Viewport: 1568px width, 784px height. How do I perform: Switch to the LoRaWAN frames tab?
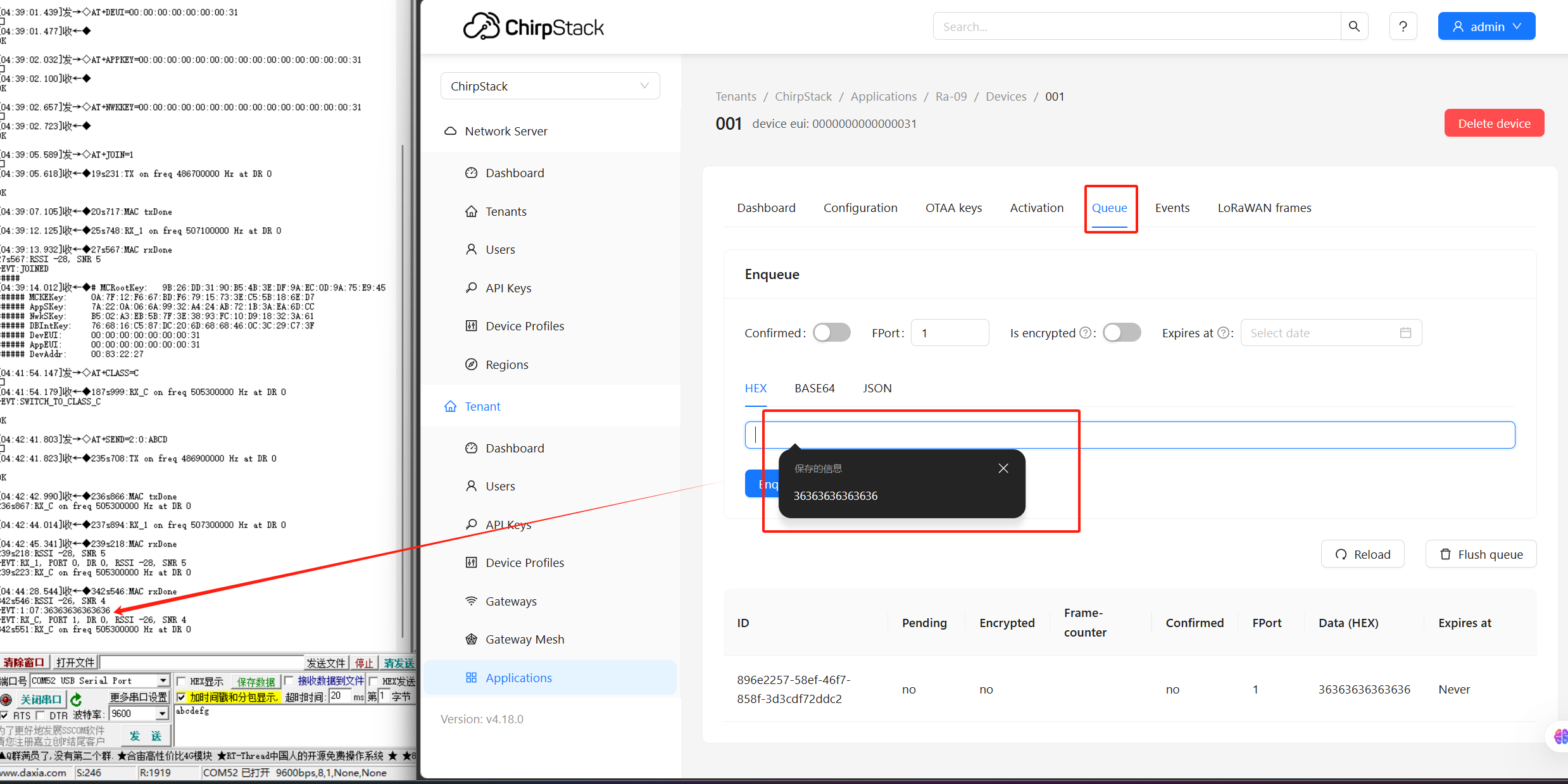(x=1264, y=208)
